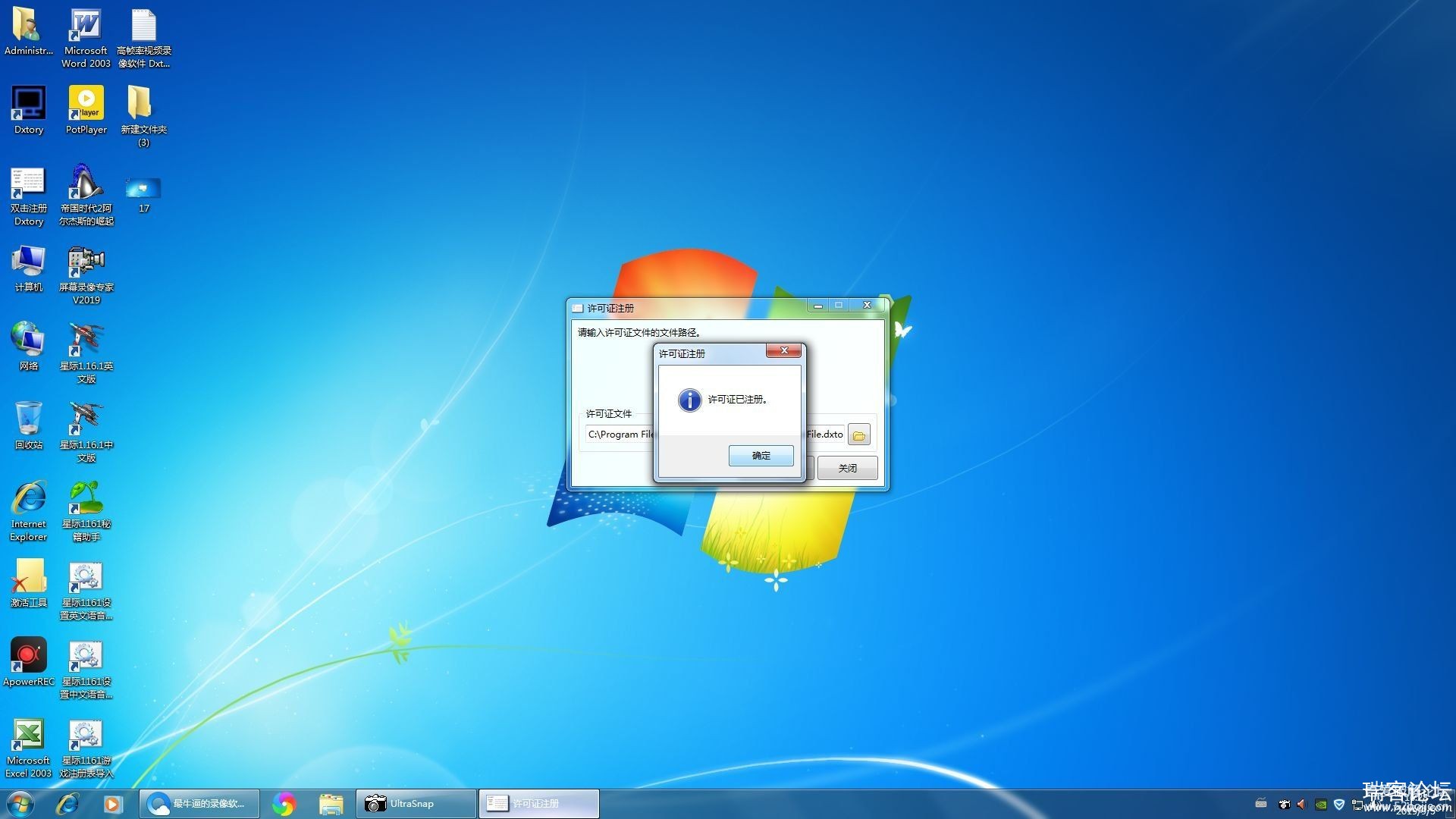Open the media player pinned taskbar icon
The width and height of the screenshot is (1456, 819).
(112, 804)
